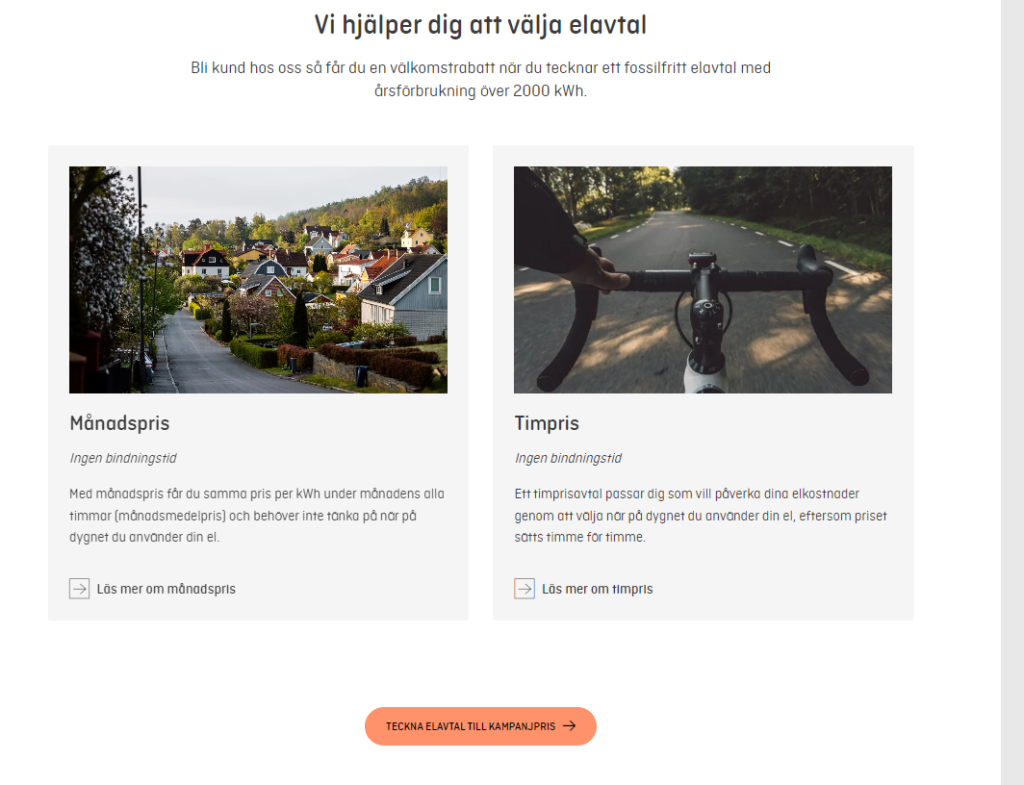
Task: Click the Vi hjälper dig att välja elavtal heading
Action: tap(481, 25)
